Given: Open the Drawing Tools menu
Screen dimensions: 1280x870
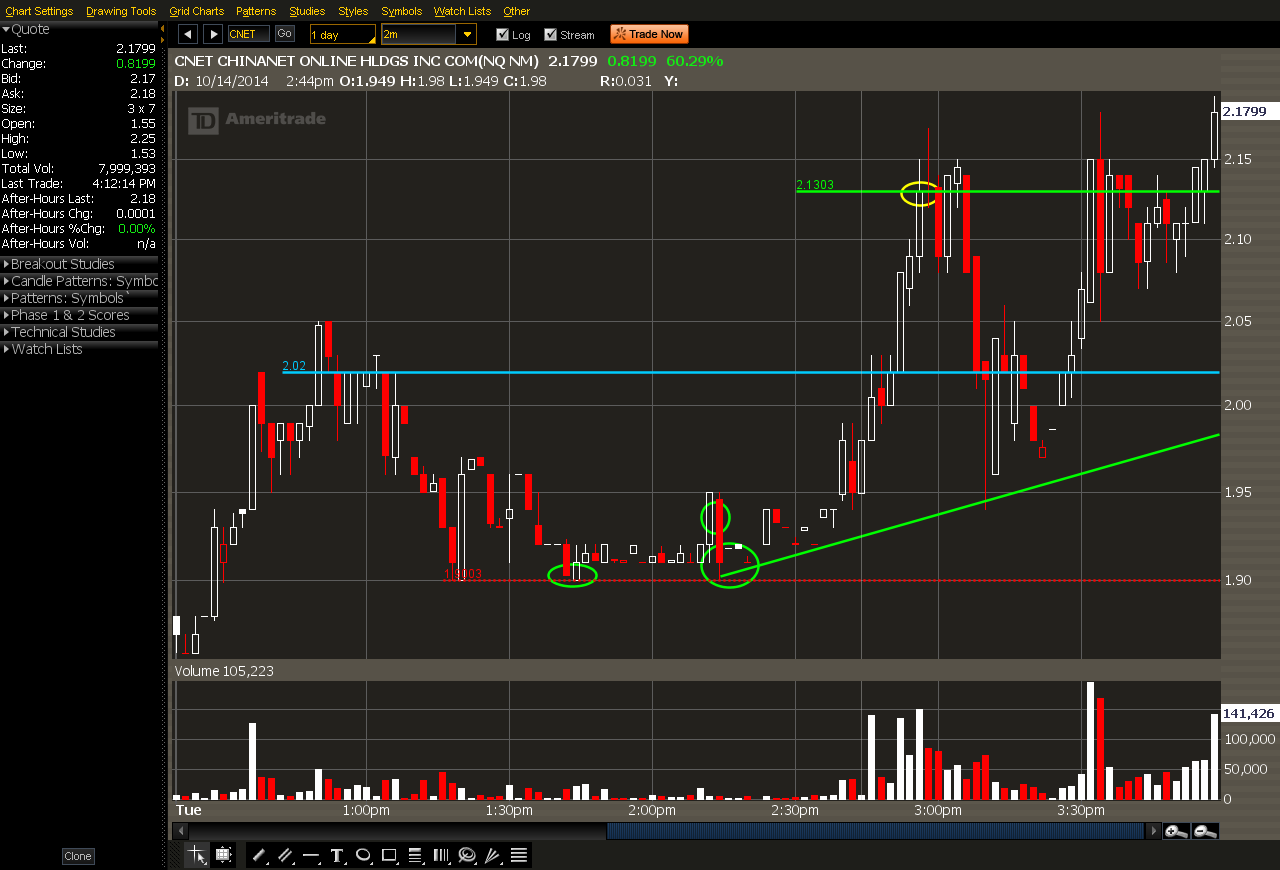Looking at the screenshot, I should (x=121, y=11).
